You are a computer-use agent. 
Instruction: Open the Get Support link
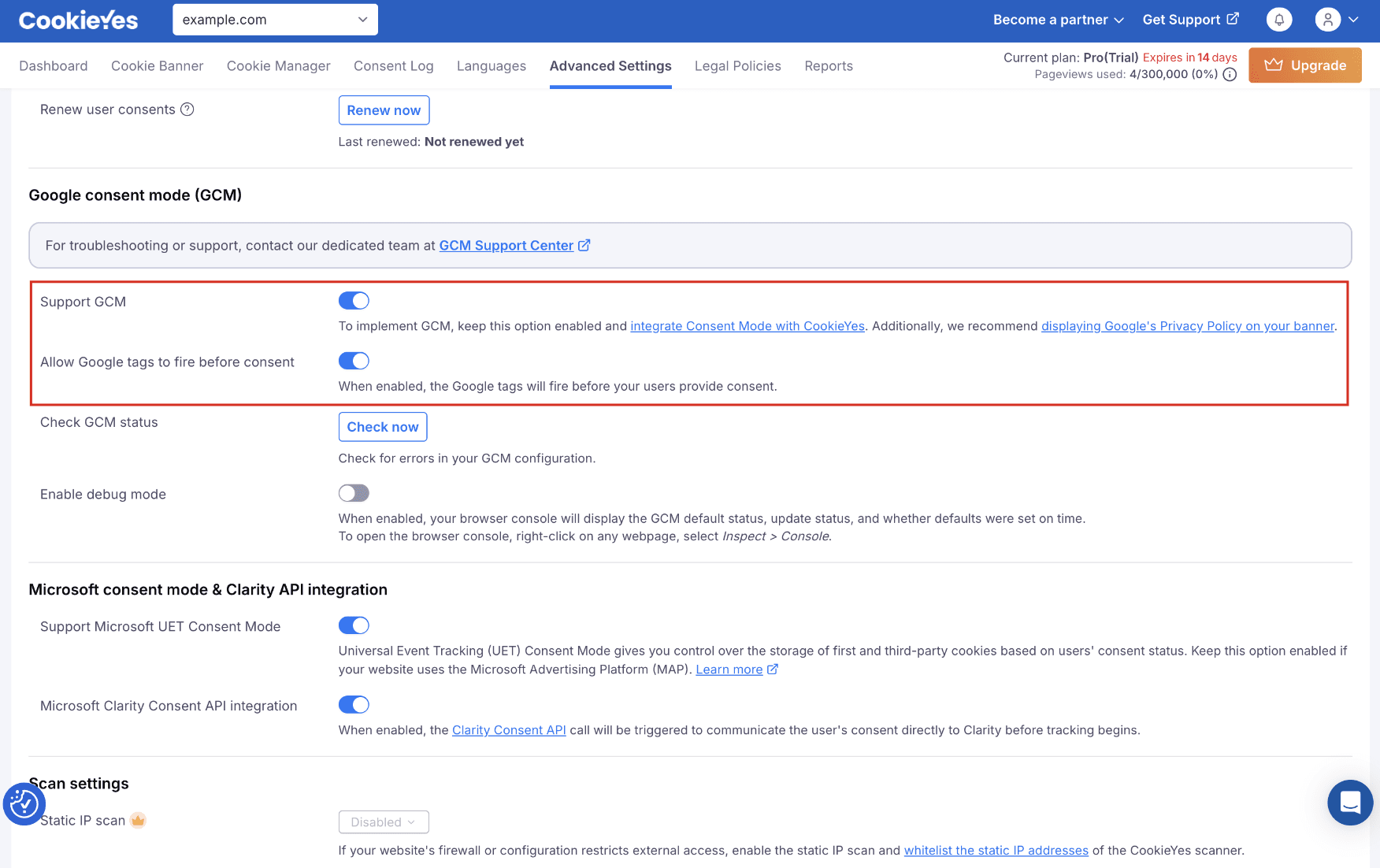(x=1190, y=20)
